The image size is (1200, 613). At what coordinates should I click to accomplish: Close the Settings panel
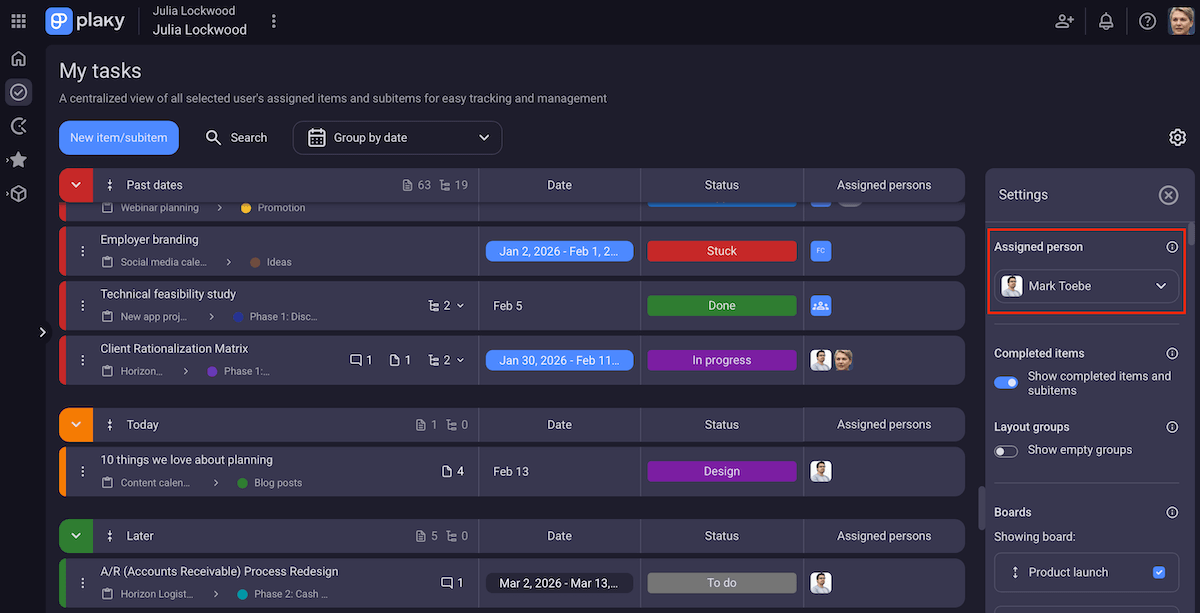pyautogui.click(x=1168, y=195)
